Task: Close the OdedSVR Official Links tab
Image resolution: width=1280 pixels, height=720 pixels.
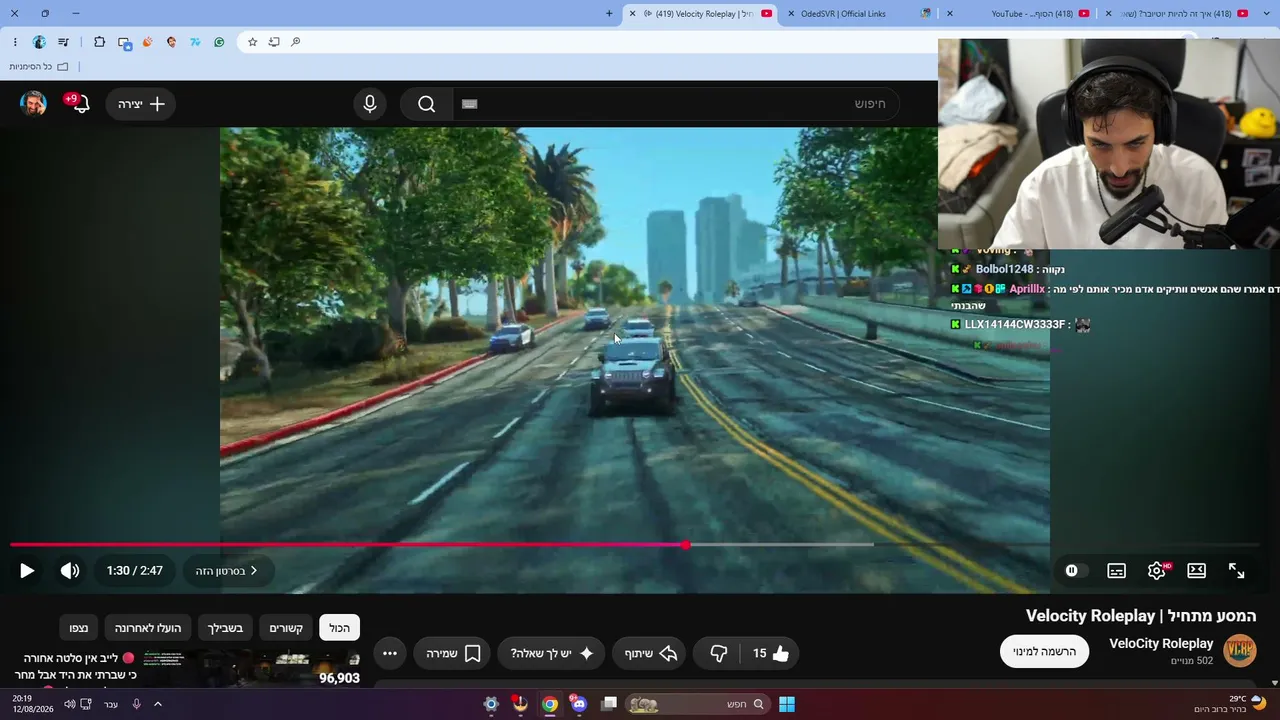Action: pos(790,14)
